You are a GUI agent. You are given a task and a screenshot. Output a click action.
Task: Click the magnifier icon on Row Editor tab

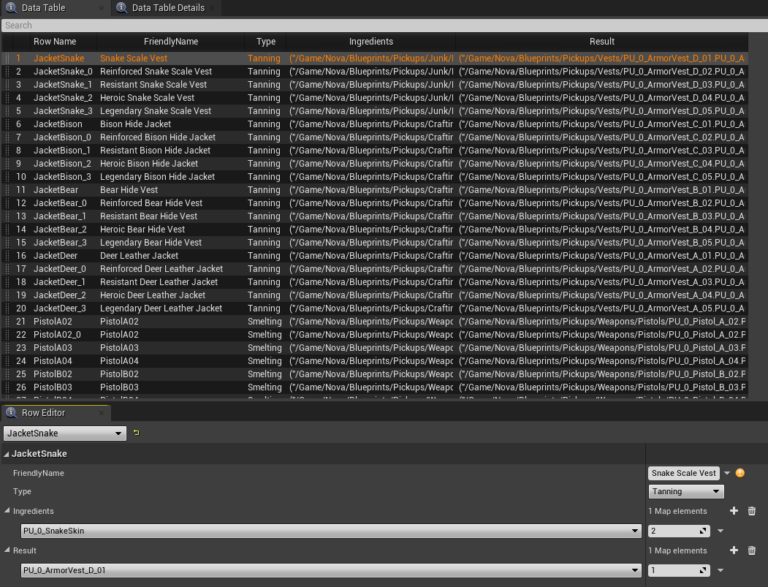(x=11, y=413)
